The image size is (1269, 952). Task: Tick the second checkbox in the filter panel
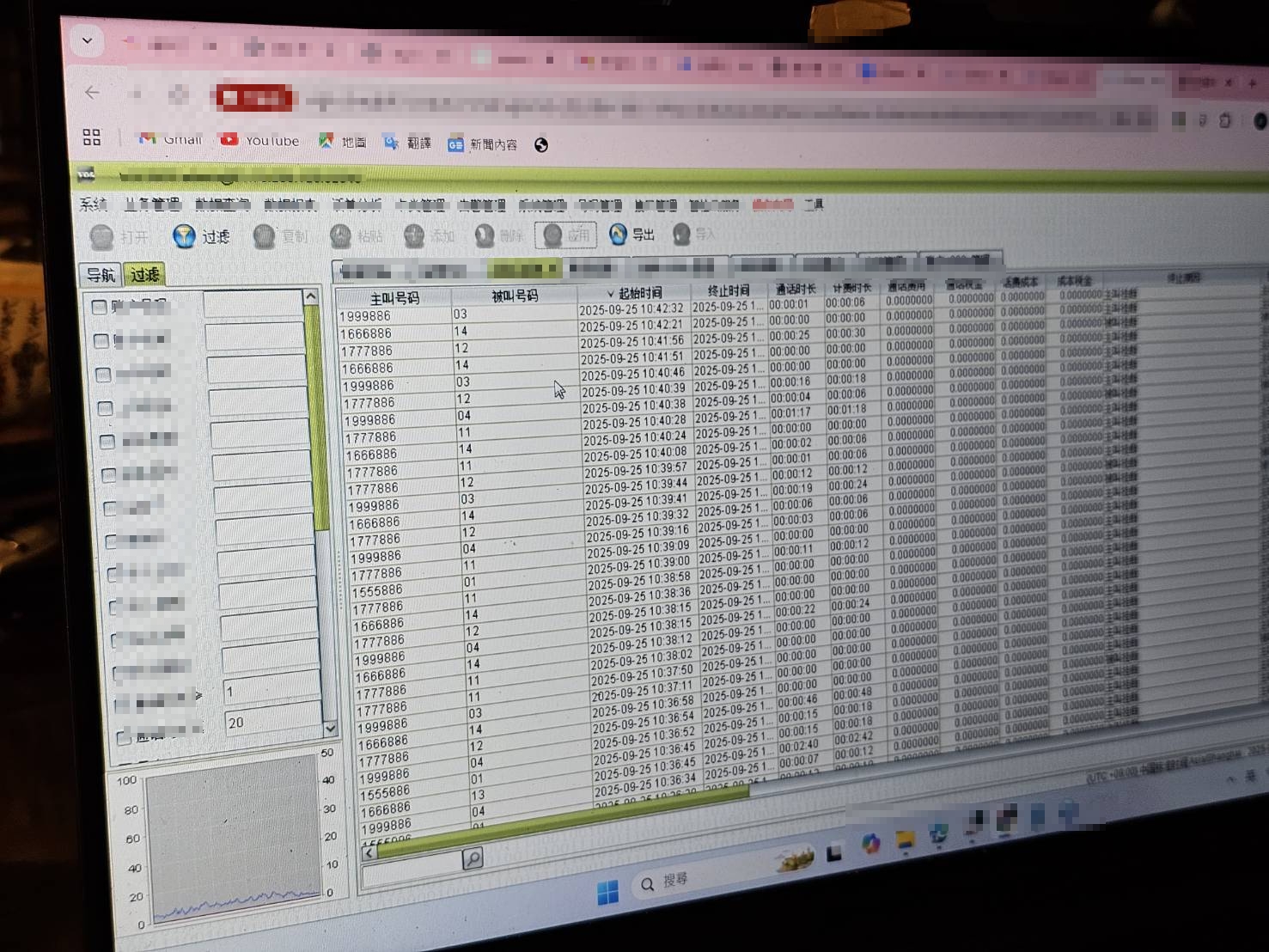101,340
